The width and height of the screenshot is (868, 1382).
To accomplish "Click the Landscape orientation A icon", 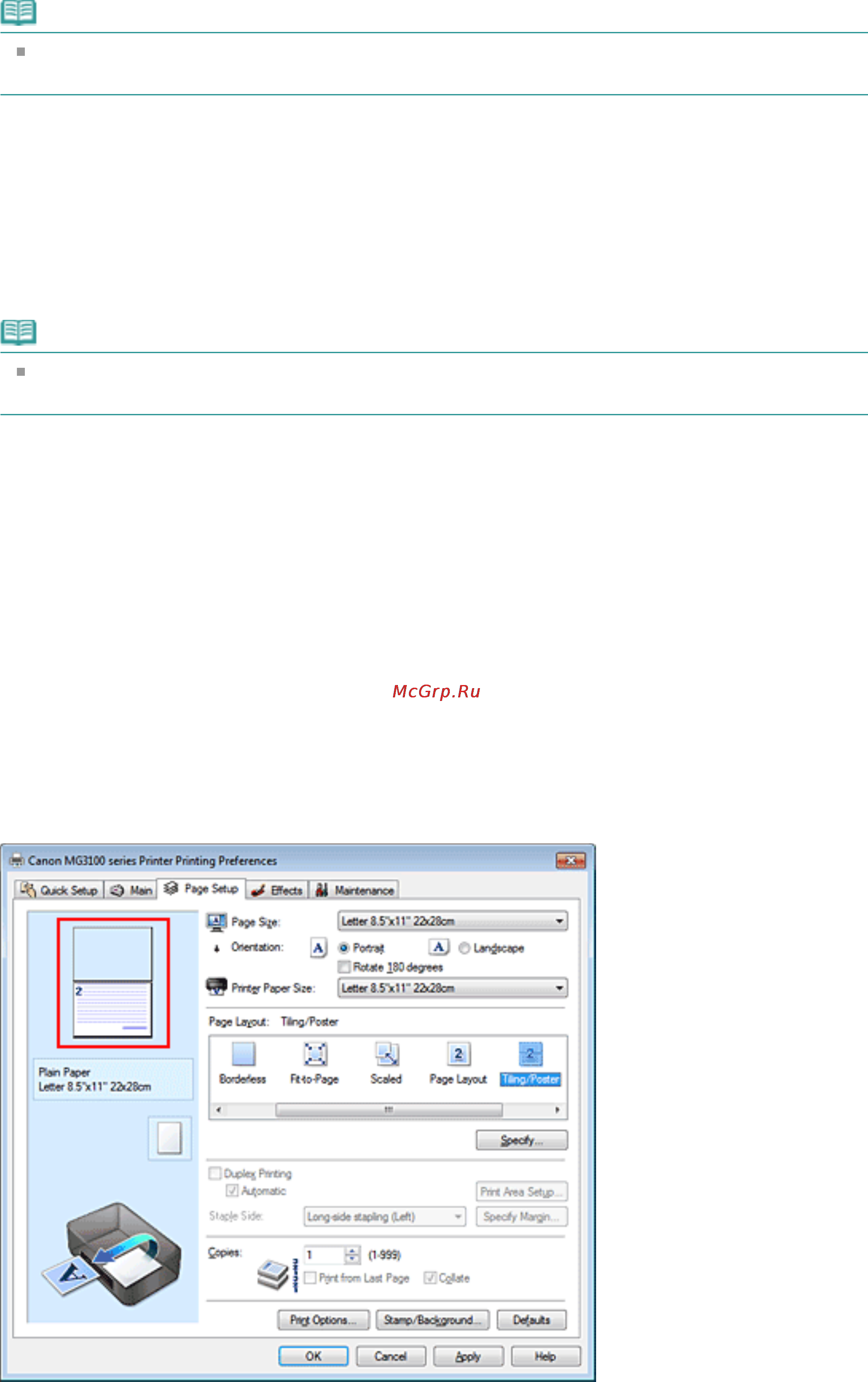I will (439, 947).
